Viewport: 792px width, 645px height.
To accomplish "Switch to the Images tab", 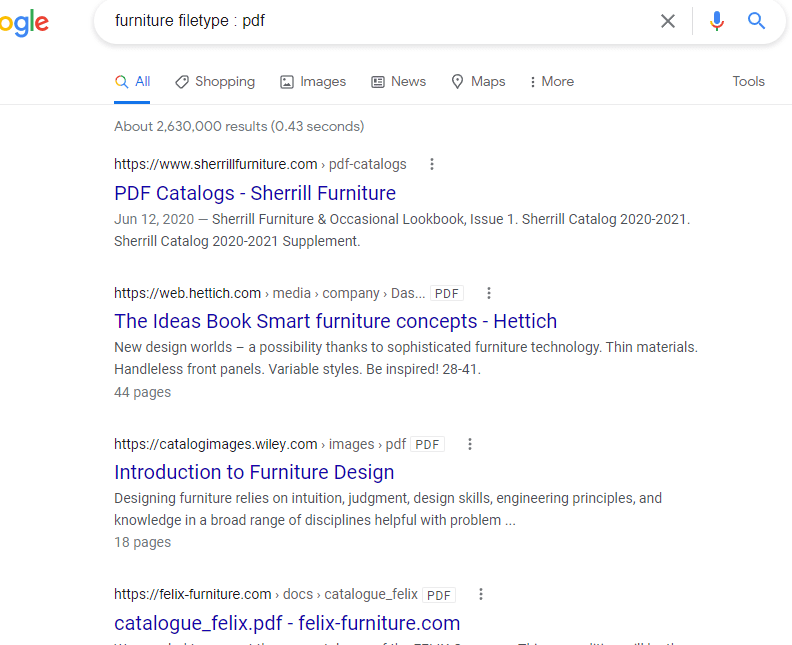I will pyautogui.click(x=313, y=82).
